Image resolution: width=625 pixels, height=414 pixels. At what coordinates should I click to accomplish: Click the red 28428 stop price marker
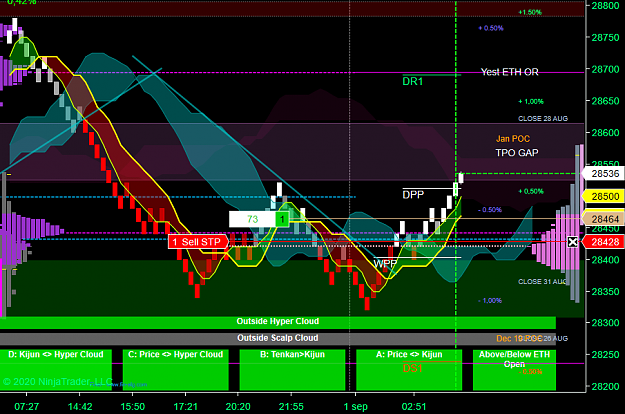(x=603, y=242)
